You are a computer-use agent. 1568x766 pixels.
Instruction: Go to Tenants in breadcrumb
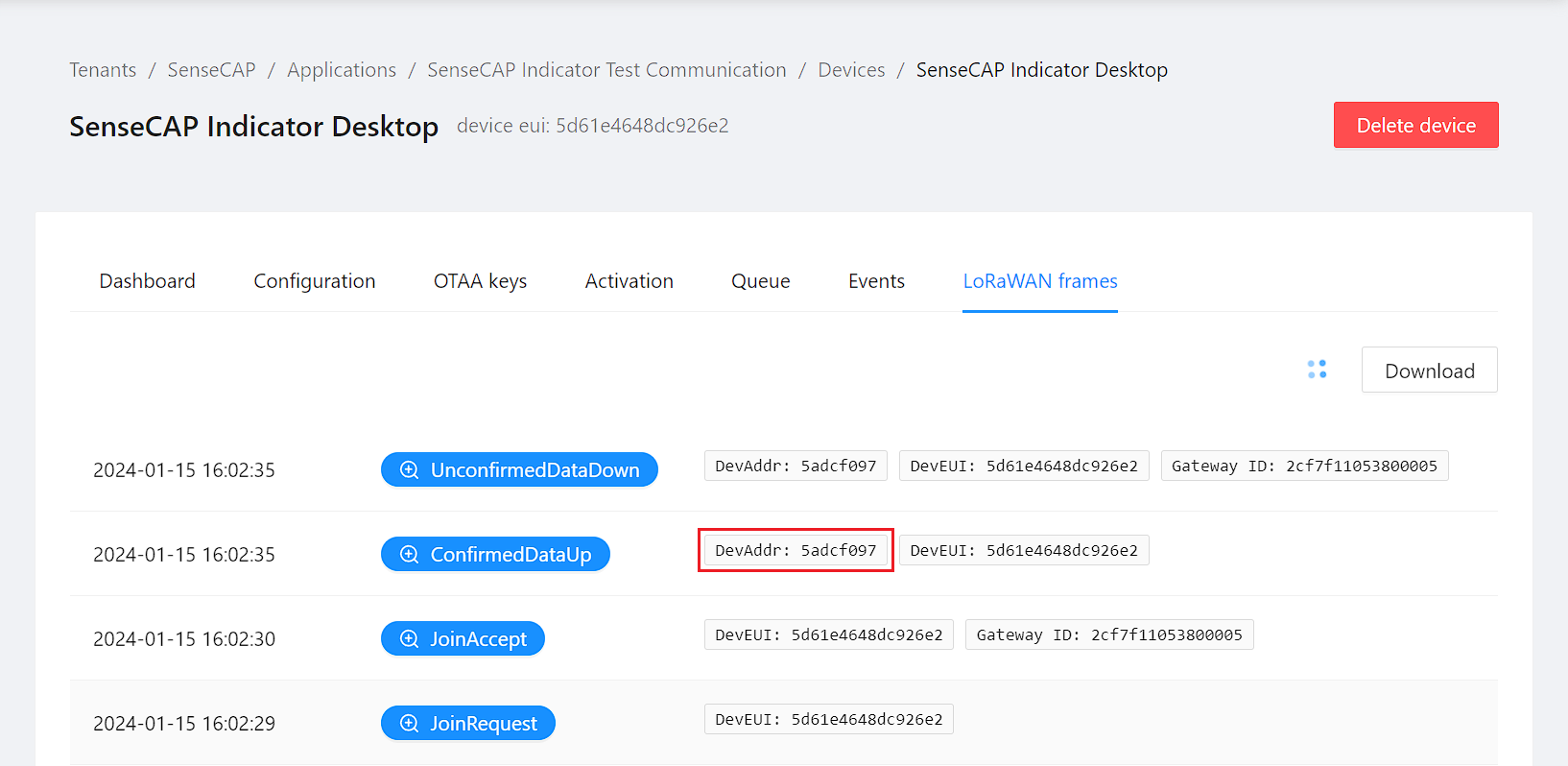103,70
